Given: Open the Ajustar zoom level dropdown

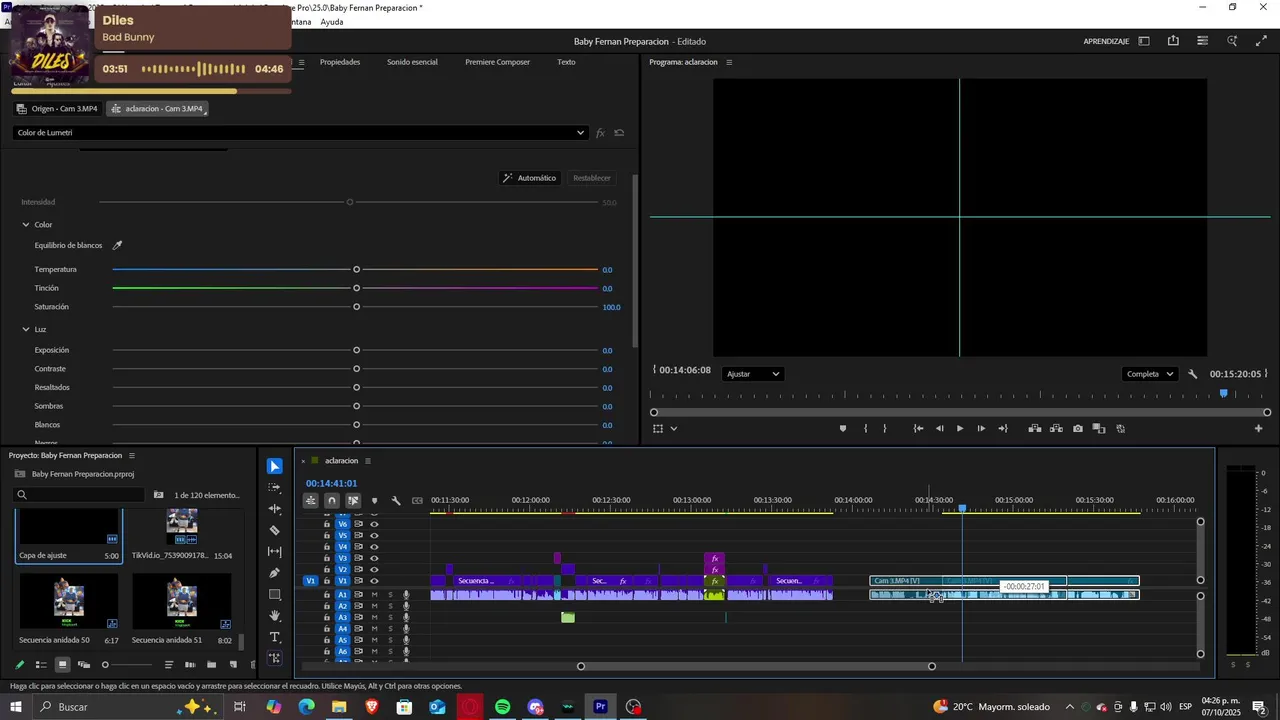Looking at the screenshot, I should point(753,374).
